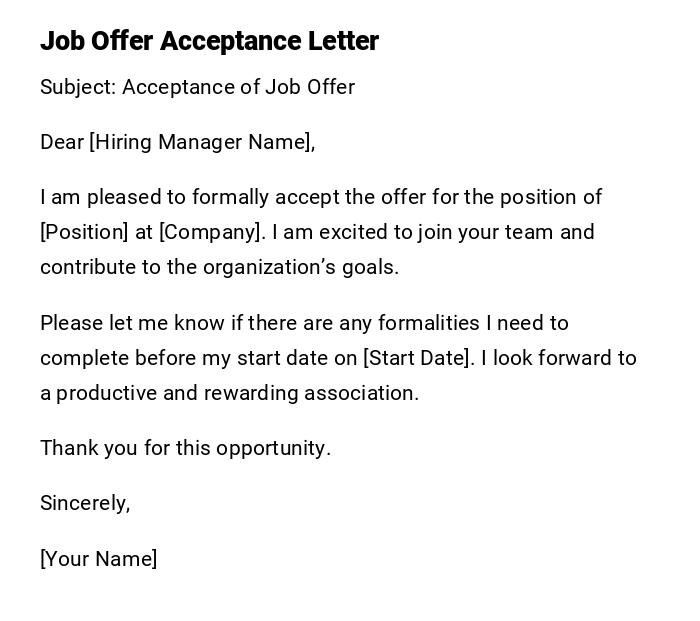The image size is (700, 621).
Task: Click the "Job Offer Acceptance Letter" title heading
Action: [209, 41]
